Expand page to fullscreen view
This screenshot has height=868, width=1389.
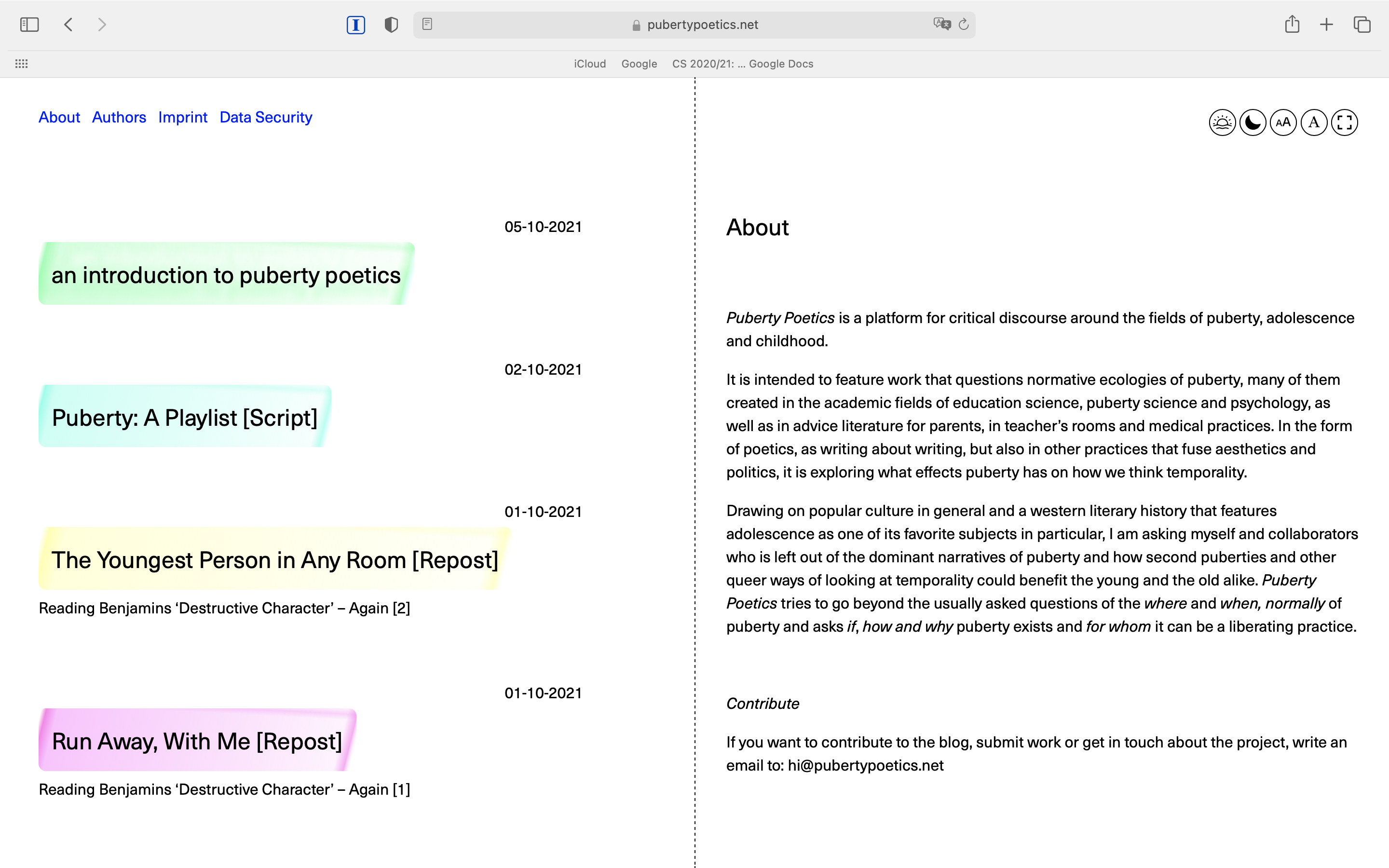point(1344,122)
